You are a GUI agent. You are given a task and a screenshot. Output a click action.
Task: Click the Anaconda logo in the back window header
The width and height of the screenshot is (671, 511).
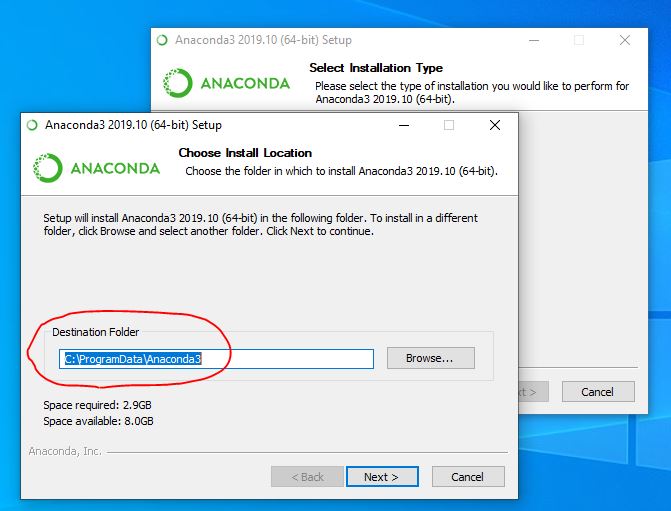coord(226,83)
